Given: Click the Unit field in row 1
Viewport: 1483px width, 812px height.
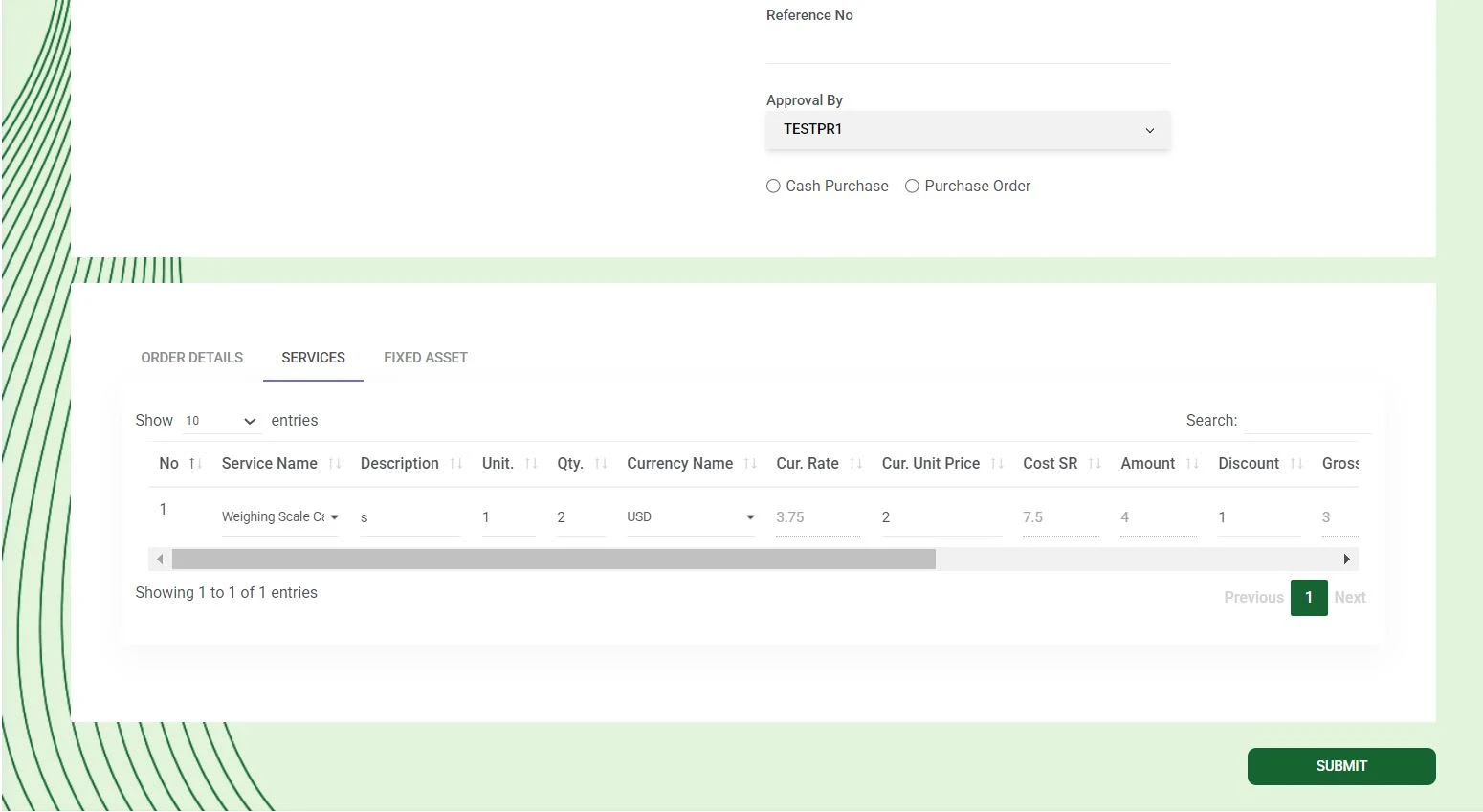Looking at the screenshot, I should (509, 517).
